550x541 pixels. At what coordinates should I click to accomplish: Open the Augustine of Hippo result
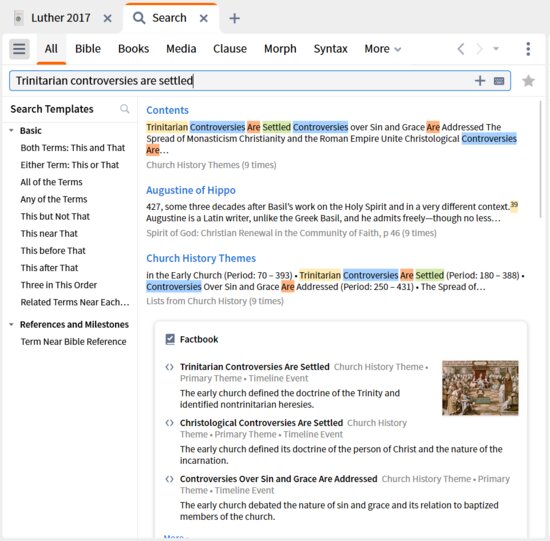191,190
